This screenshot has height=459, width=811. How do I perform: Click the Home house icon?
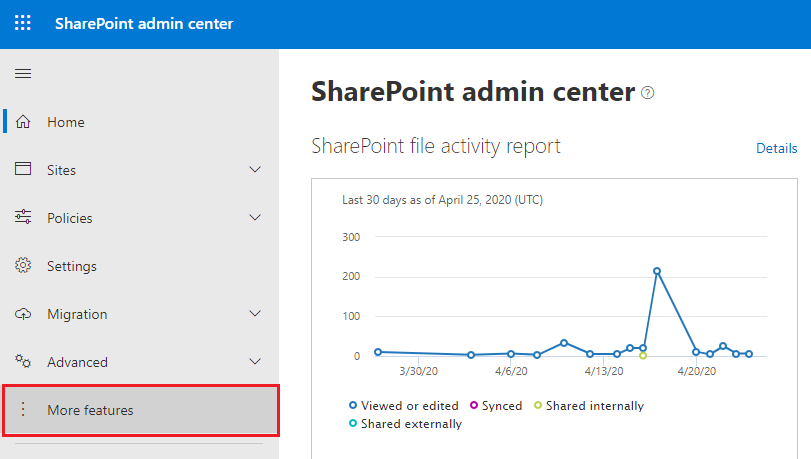pos(23,122)
